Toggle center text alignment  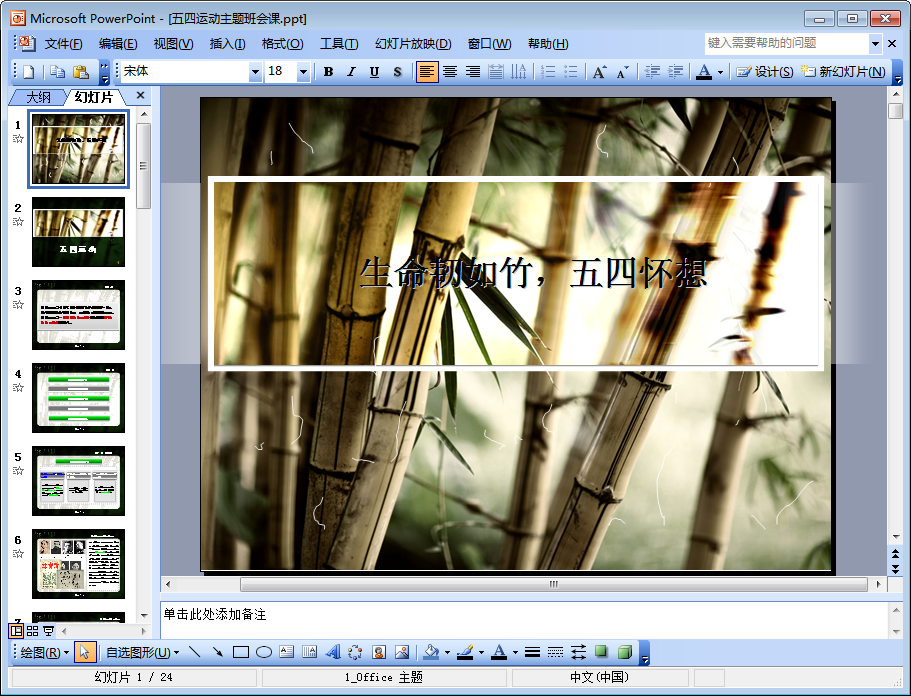450,71
